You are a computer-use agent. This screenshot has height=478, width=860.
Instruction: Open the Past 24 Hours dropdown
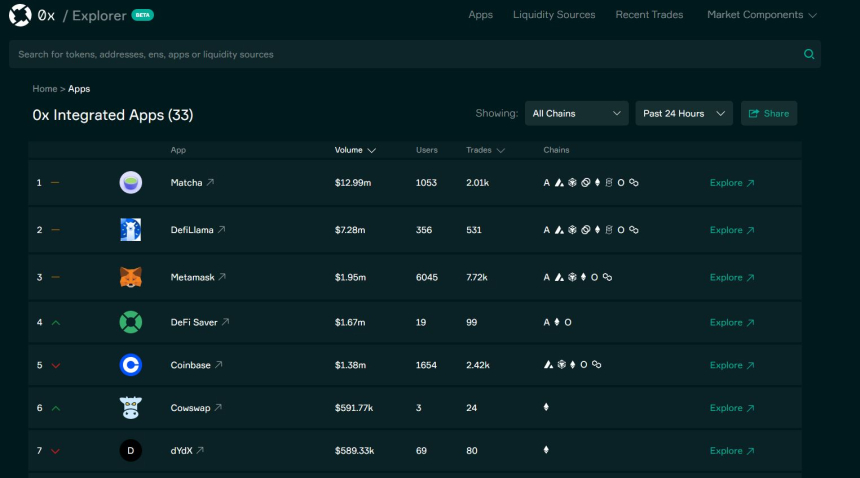[683, 114]
